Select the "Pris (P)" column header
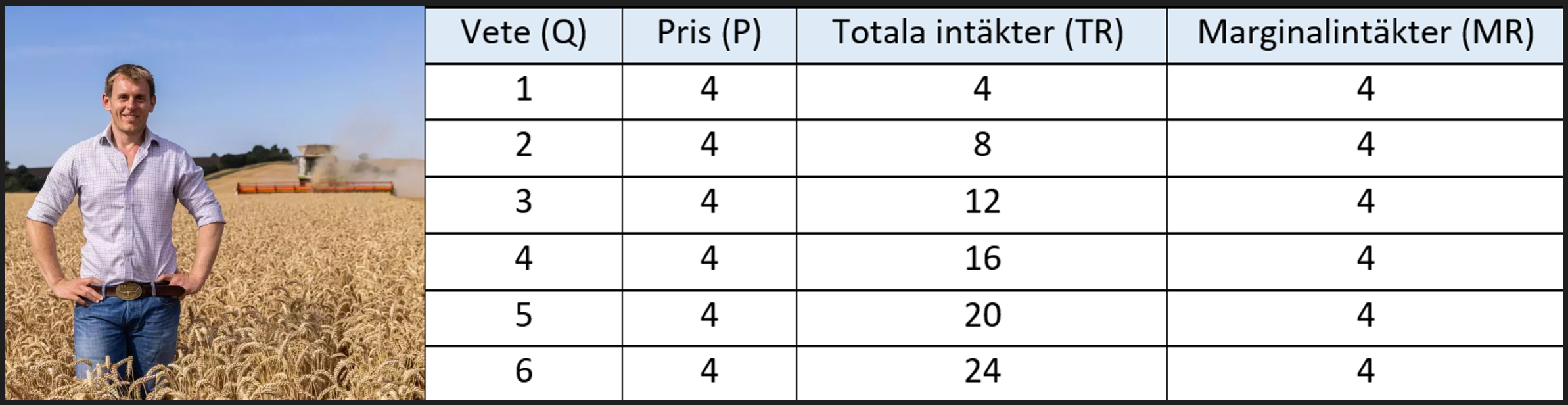The width and height of the screenshot is (1568, 405). tap(708, 34)
